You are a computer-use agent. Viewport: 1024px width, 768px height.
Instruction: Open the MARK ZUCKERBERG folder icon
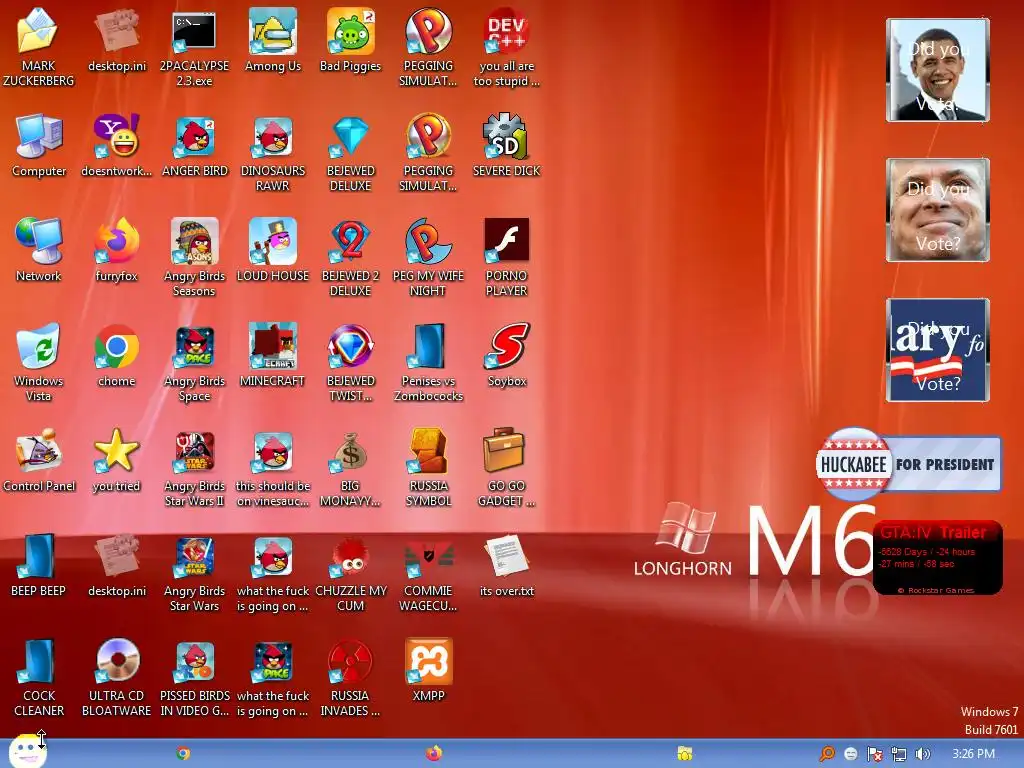[x=39, y=31]
